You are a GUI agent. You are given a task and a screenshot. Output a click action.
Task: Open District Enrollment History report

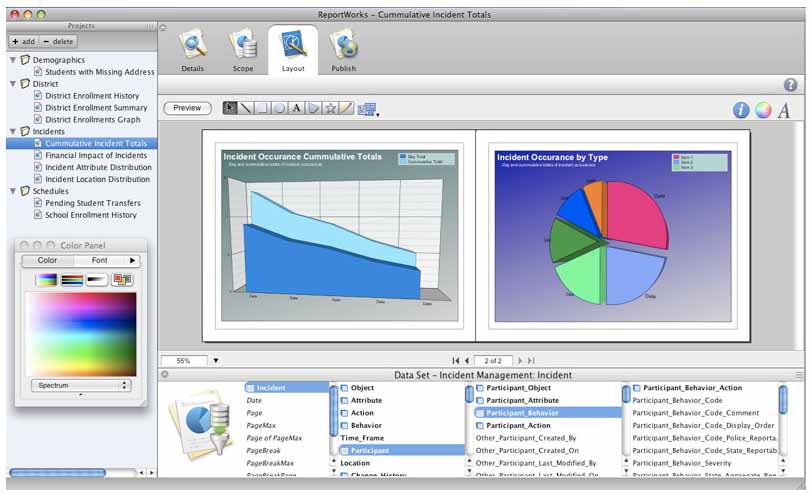click(x=86, y=96)
